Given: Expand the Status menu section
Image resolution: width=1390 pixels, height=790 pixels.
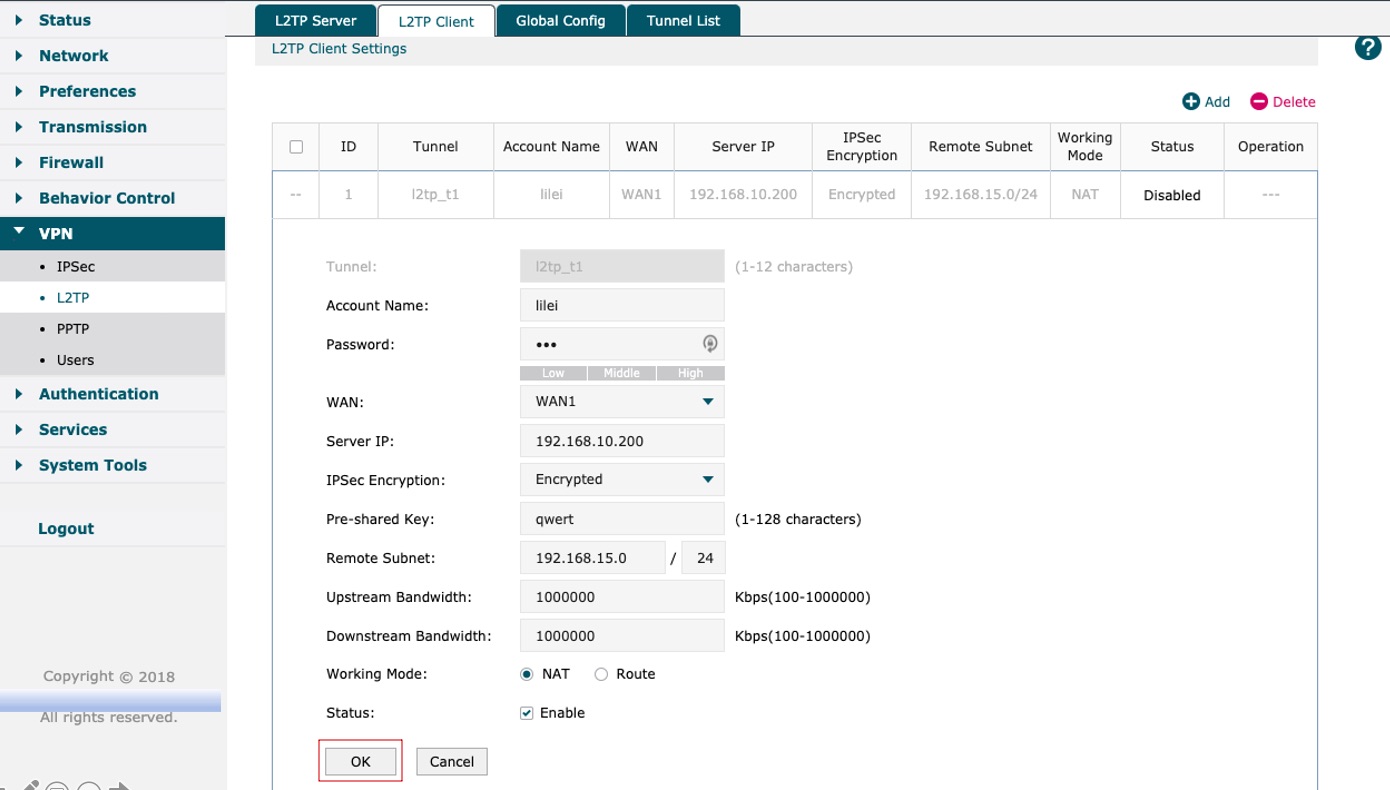Looking at the screenshot, I should coord(112,20).
